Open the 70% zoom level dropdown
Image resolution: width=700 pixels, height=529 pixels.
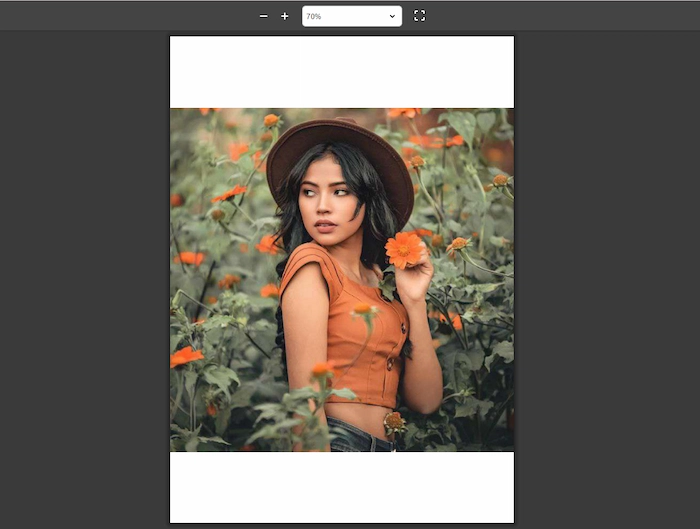[x=351, y=16]
